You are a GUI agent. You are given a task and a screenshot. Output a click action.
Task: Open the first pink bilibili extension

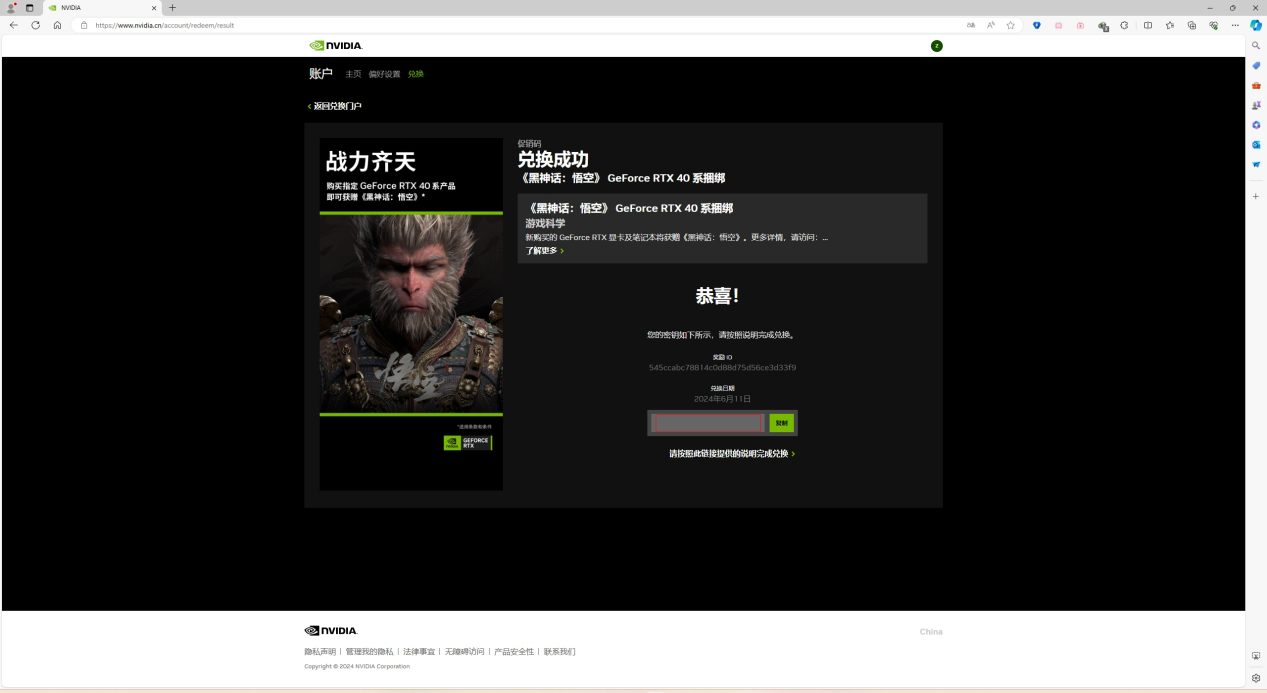click(1059, 25)
